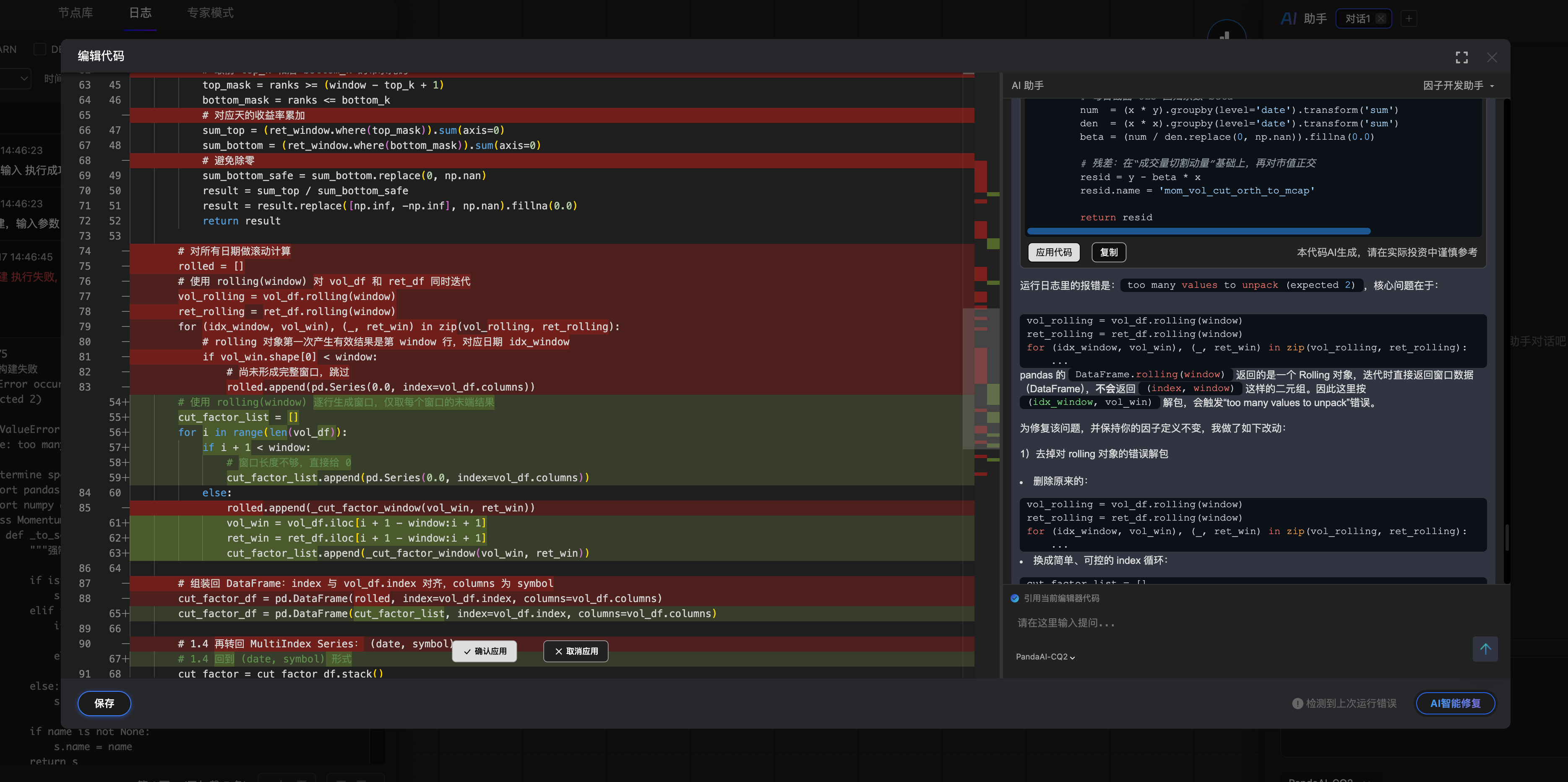Click the '检测到上次运行错误' notice text

(1351, 704)
